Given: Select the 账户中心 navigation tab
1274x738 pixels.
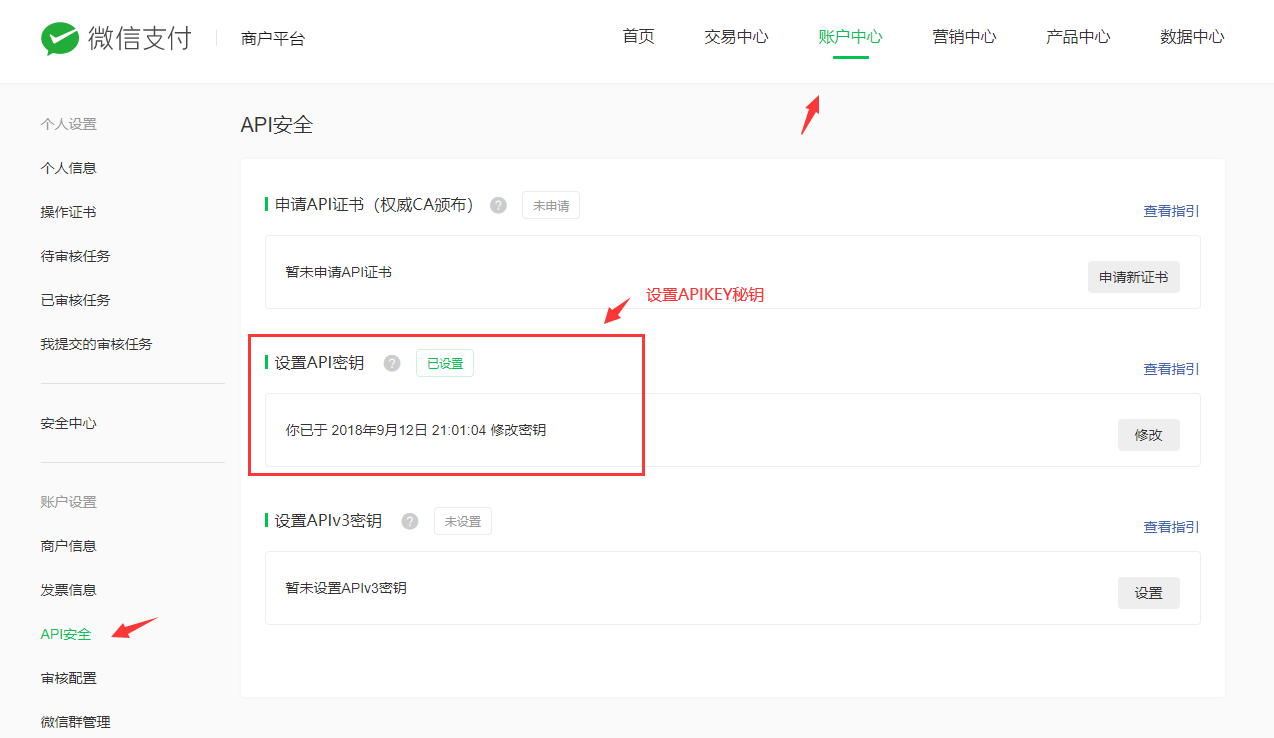Looking at the screenshot, I should click(x=850, y=37).
